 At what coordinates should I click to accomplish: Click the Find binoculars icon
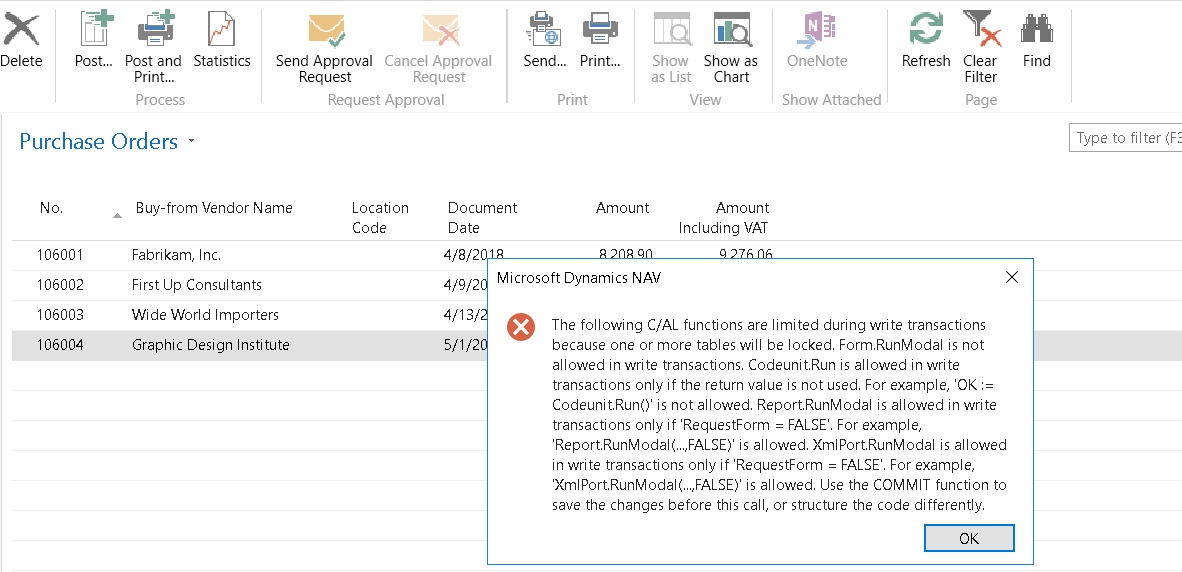click(1037, 30)
